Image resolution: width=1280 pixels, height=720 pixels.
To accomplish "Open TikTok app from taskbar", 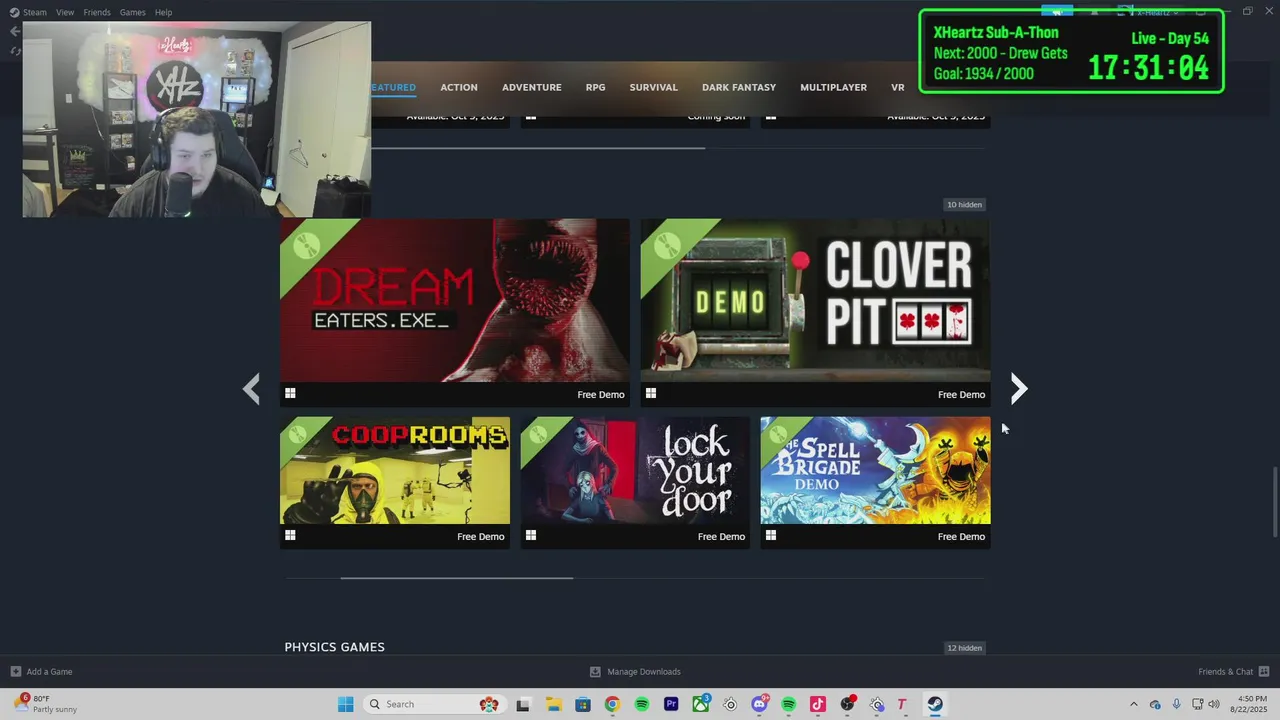I will (x=817, y=704).
